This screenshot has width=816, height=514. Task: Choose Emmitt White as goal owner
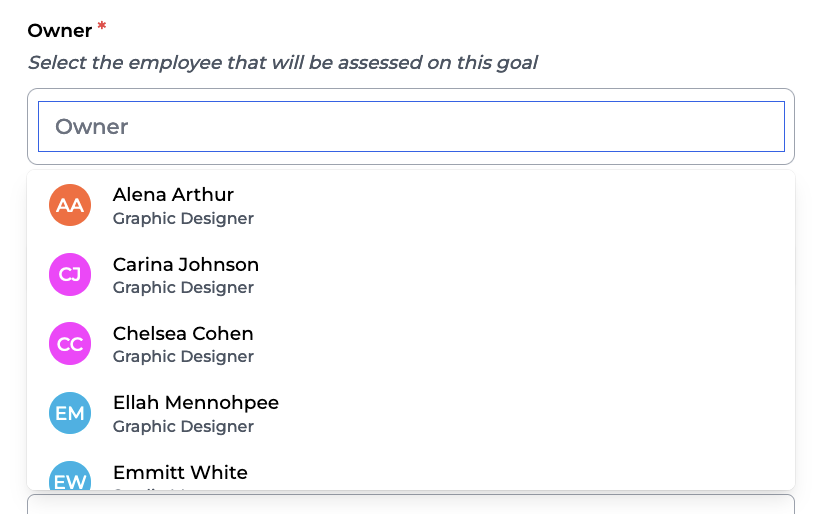(180, 472)
